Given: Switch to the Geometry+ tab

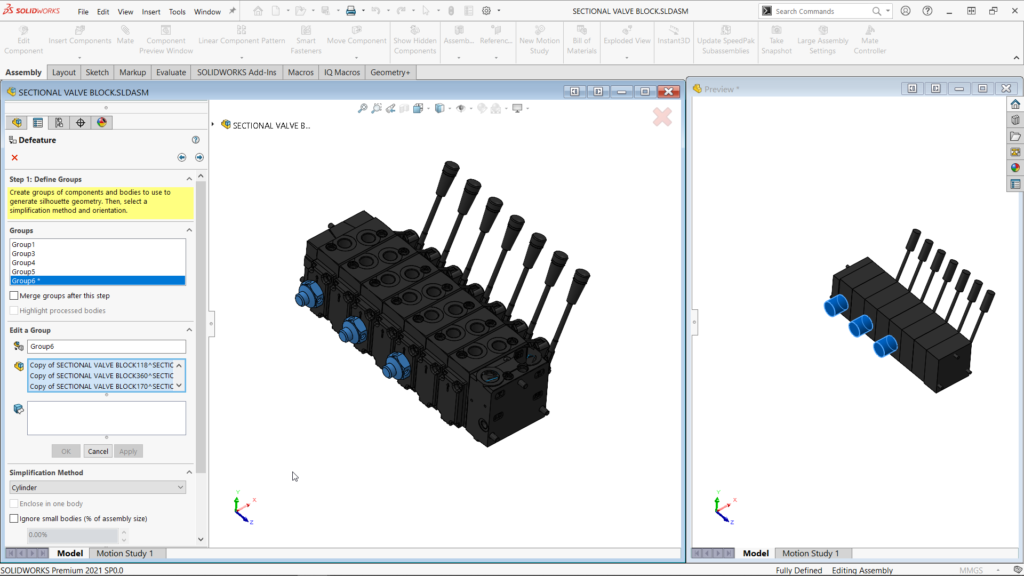Looking at the screenshot, I should [390, 72].
